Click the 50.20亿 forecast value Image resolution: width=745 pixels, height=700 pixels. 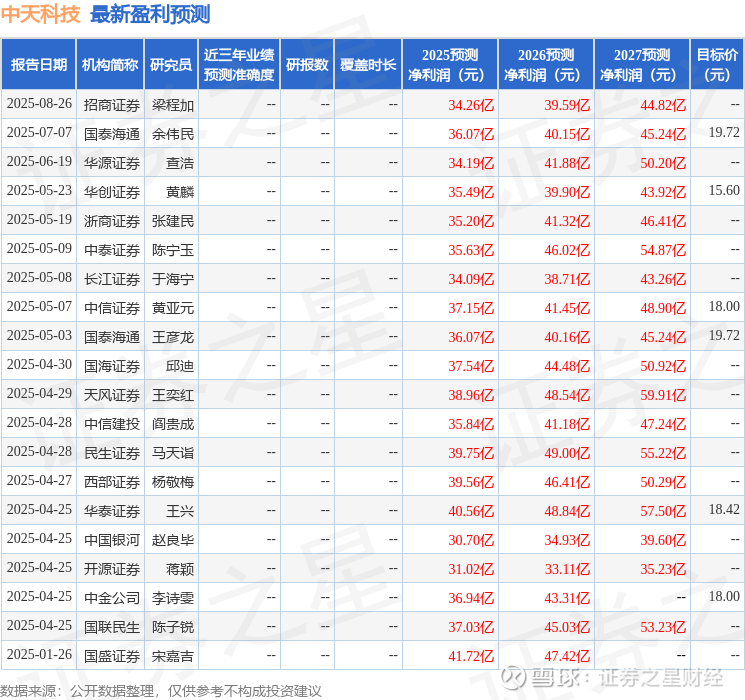[663, 163]
